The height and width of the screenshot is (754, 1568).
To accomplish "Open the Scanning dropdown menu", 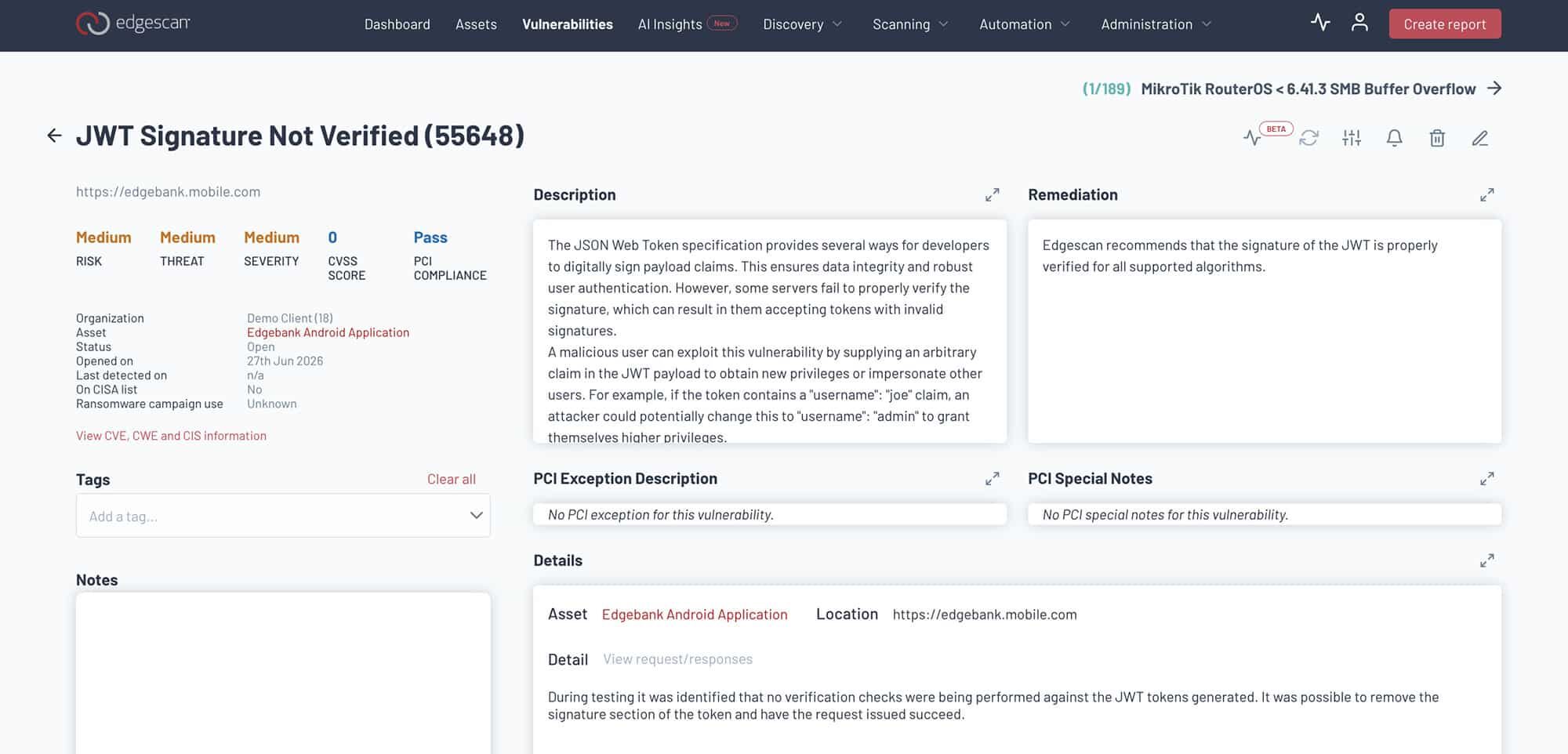I will 910,24.
